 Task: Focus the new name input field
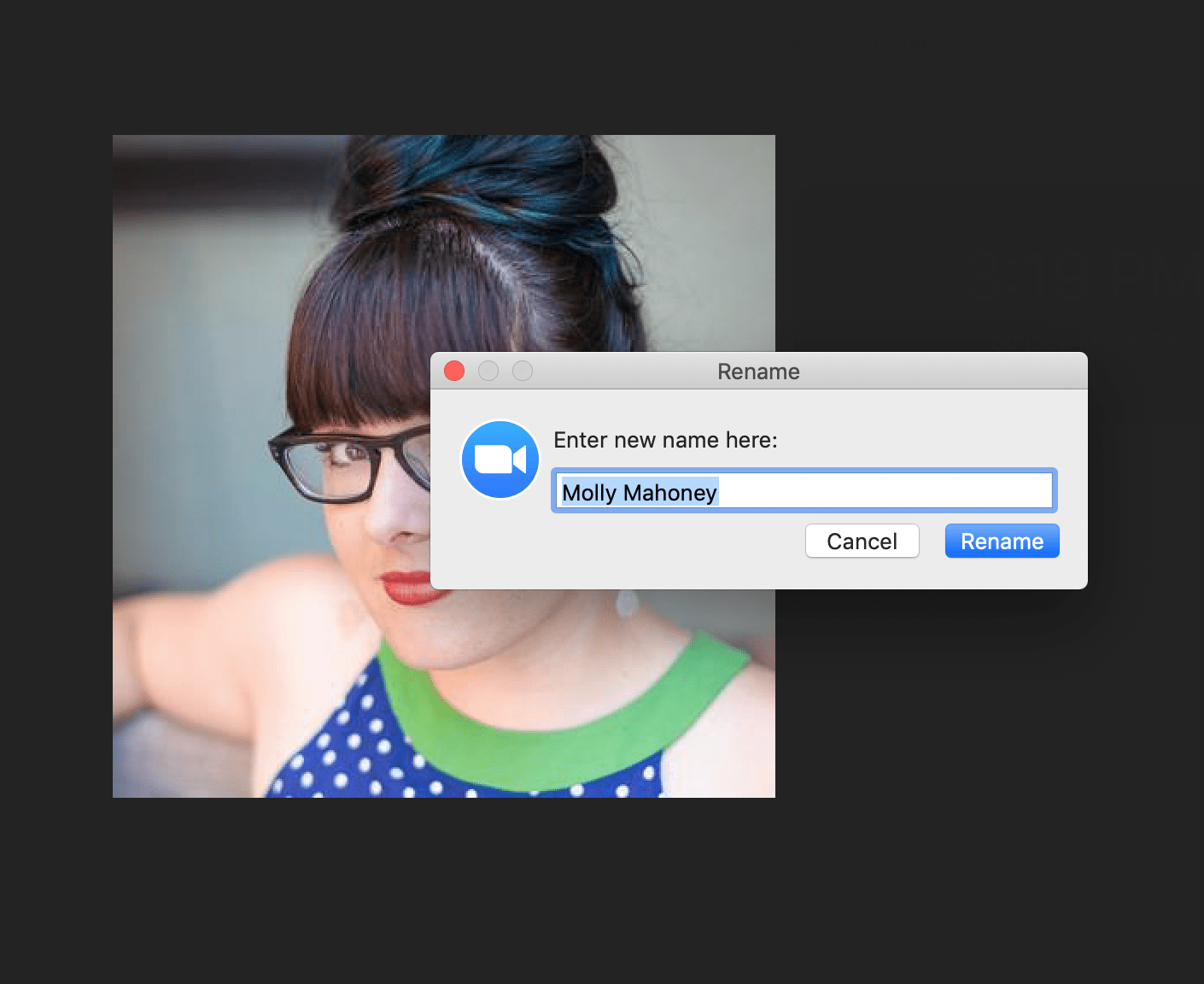(x=804, y=491)
